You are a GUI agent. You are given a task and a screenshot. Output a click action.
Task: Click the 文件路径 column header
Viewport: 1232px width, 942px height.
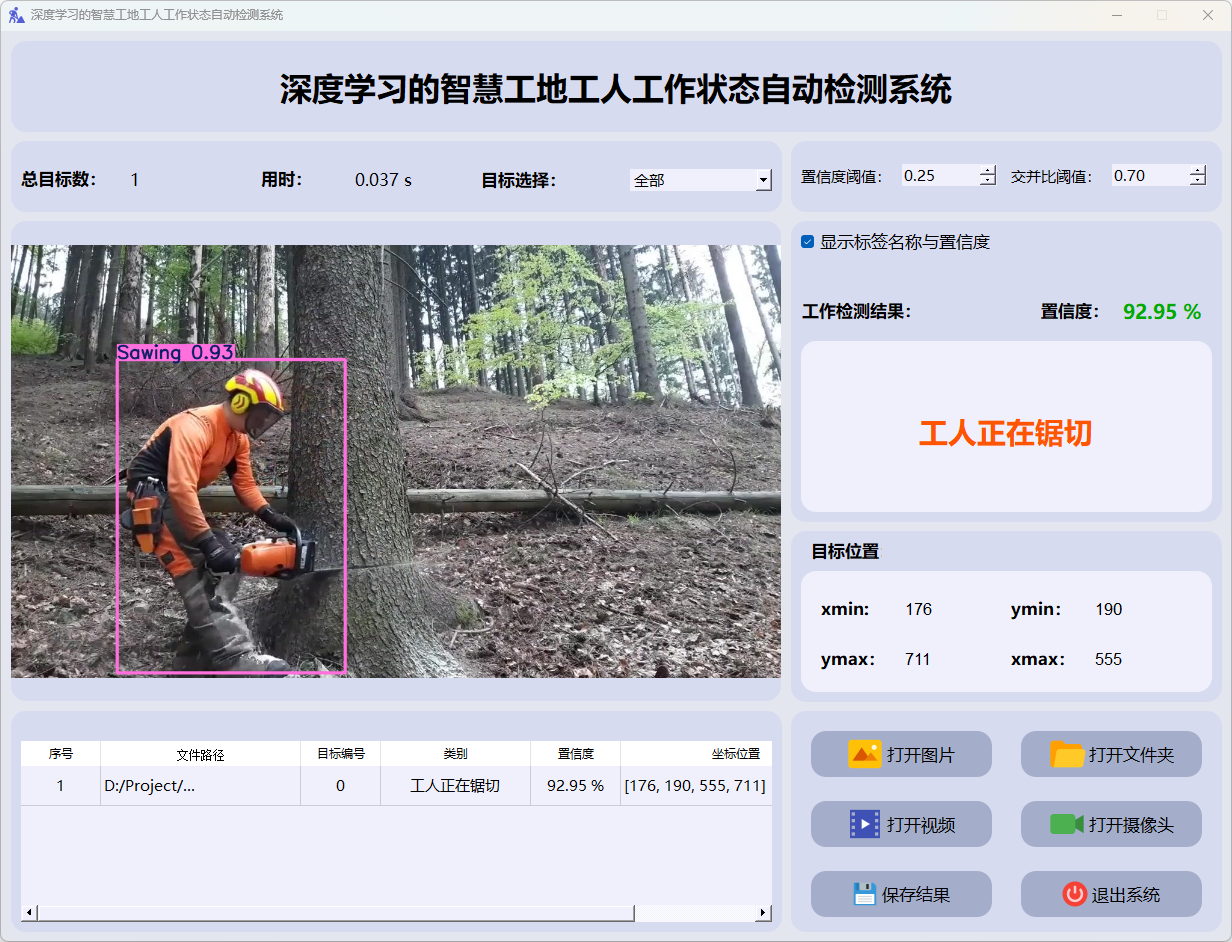pyautogui.click(x=200, y=754)
